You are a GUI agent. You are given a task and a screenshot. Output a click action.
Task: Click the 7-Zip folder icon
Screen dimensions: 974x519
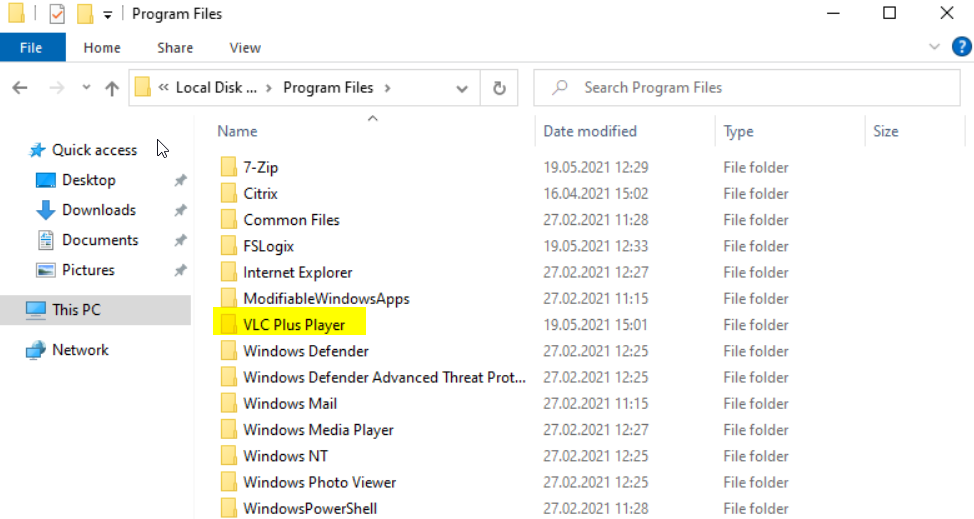click(229, 167)
